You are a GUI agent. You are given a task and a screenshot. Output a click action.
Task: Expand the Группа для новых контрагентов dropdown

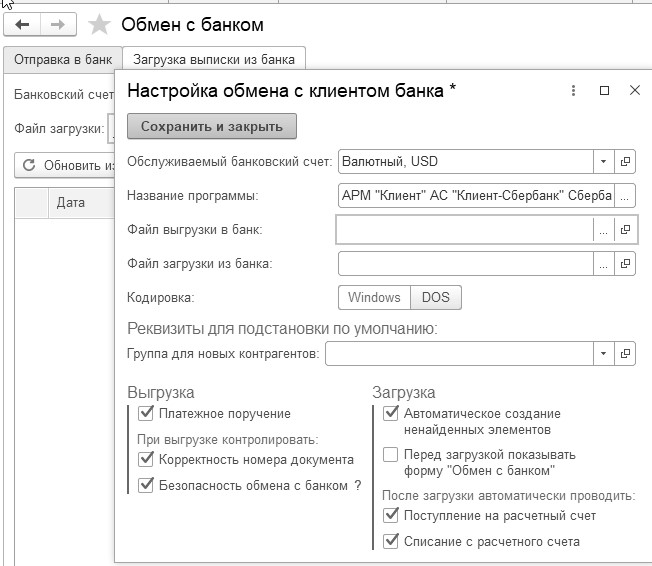point(603,354)
